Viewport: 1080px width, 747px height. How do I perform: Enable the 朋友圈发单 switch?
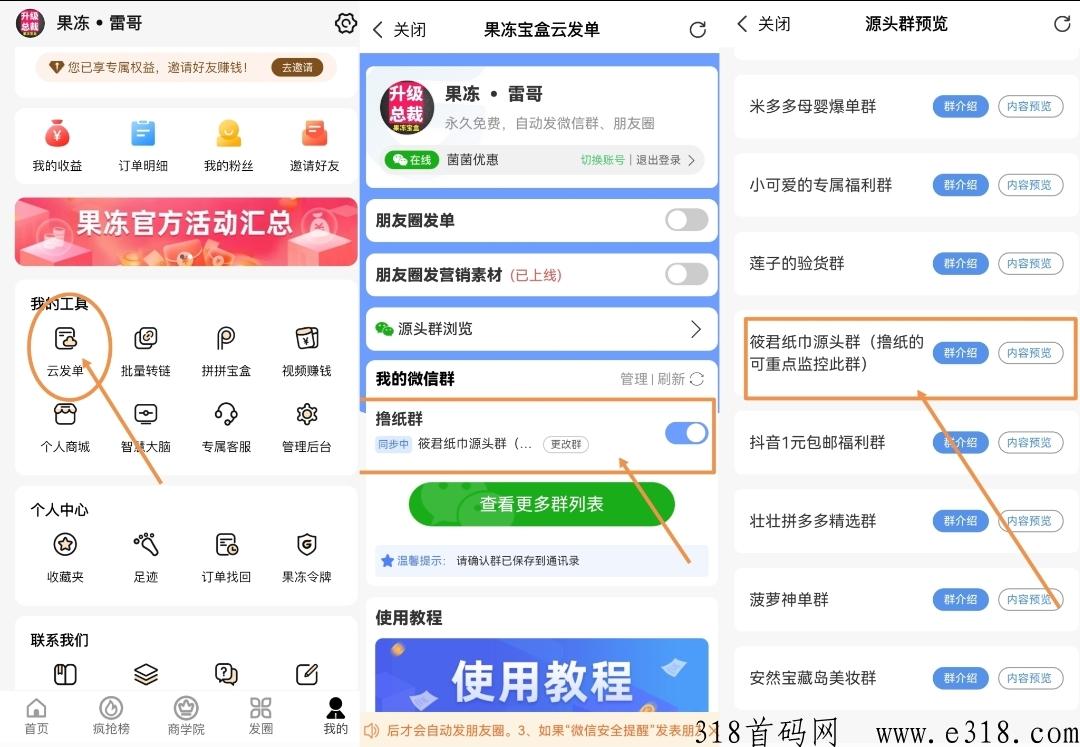pos(686,220)
